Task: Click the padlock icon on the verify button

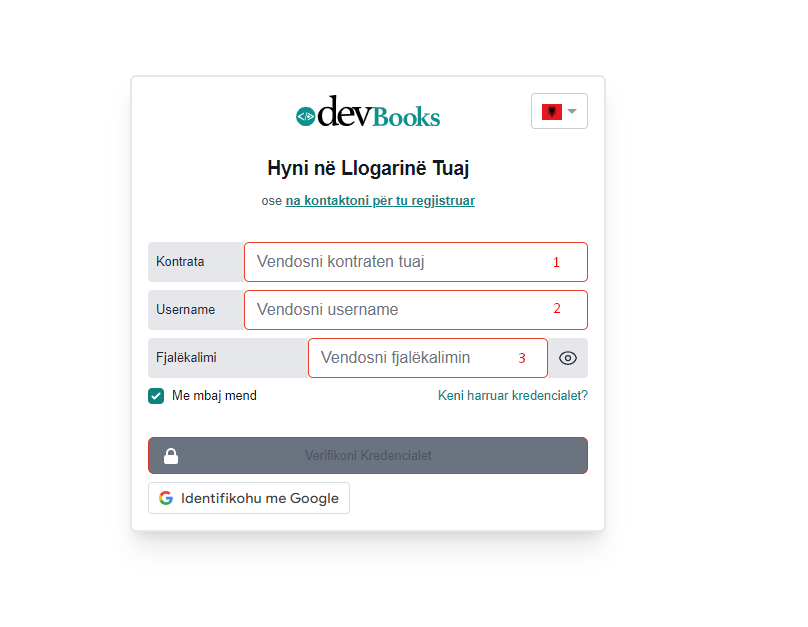Action: [171, 456]
